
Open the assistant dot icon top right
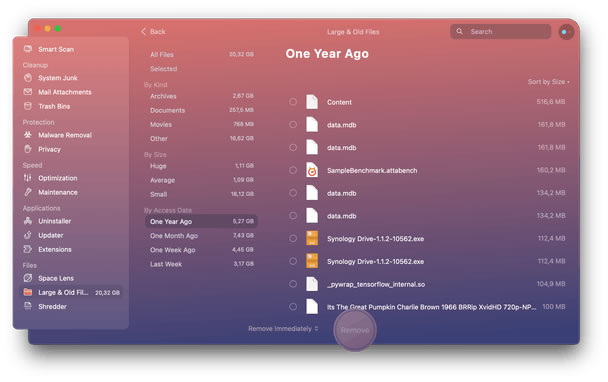coord(565,32)
